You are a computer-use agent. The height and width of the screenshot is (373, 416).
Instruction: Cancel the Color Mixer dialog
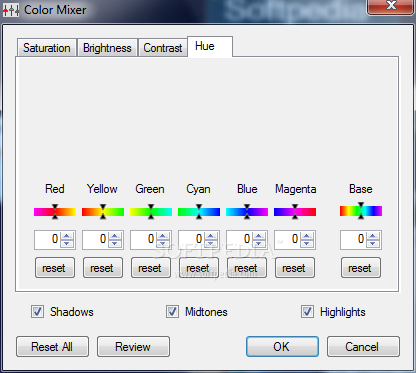point(363,347)
